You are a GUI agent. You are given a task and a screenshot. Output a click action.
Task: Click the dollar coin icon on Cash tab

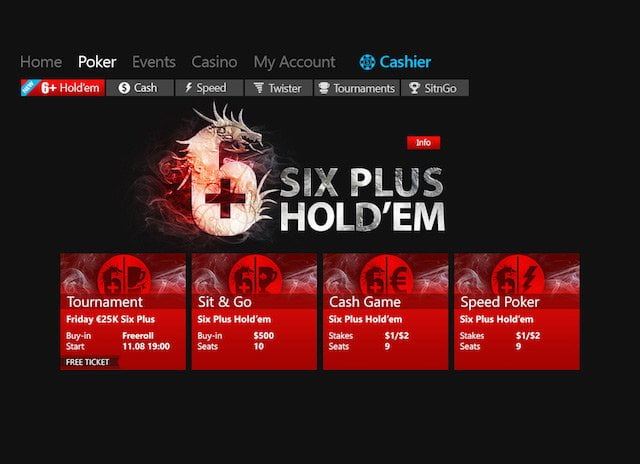coord(124,88)
